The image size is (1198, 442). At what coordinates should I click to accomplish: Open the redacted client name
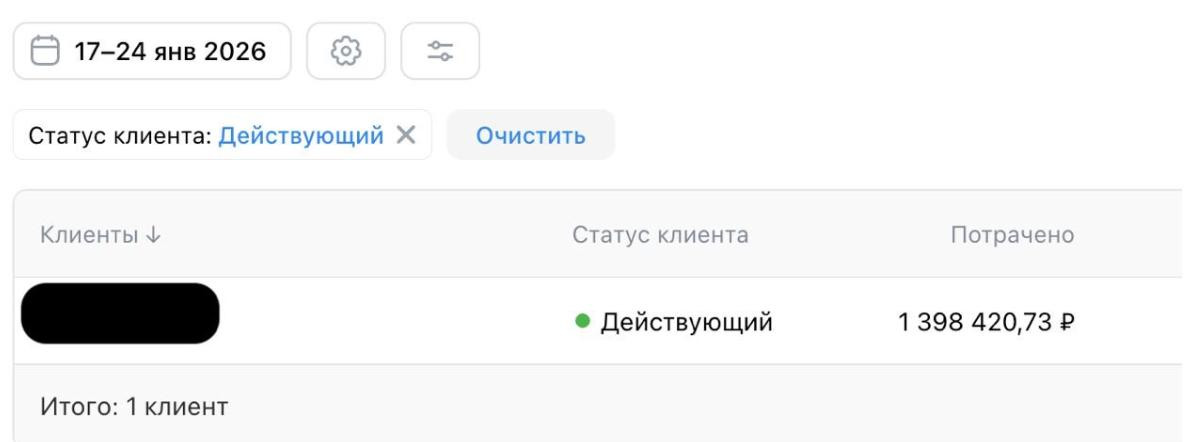(120, 314)
